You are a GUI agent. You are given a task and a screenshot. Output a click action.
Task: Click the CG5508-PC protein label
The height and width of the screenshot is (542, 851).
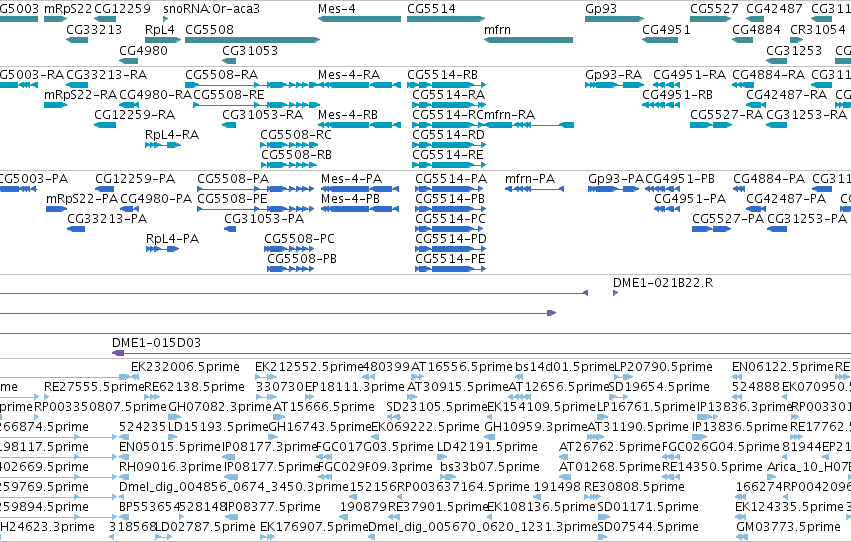click(299, 239)
